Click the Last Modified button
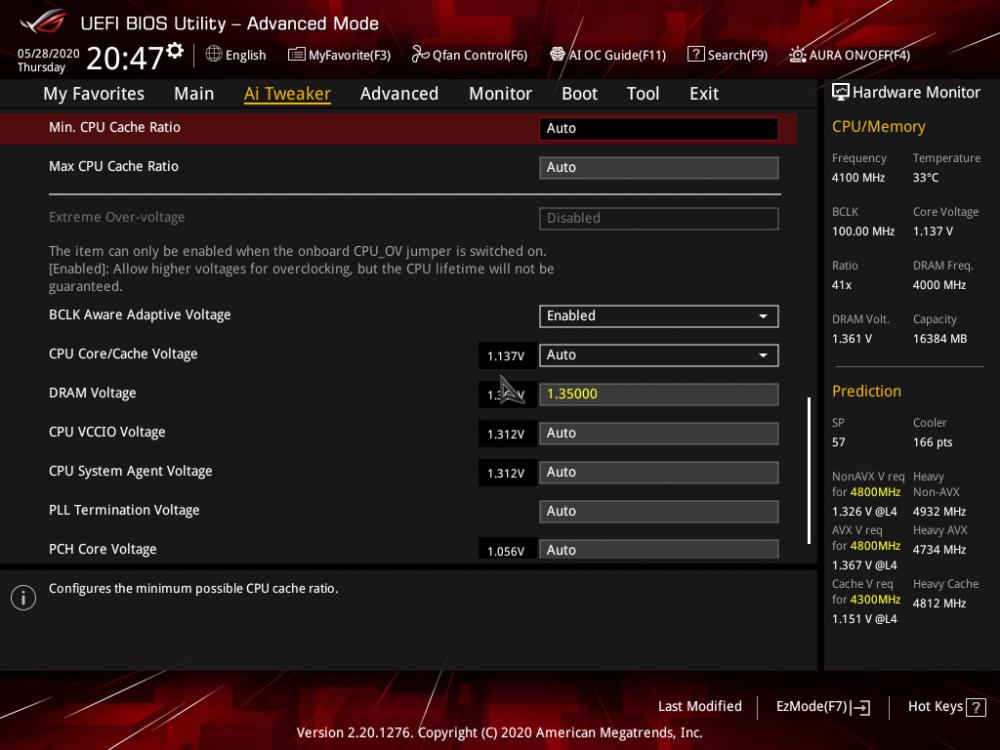 point(700,707)
